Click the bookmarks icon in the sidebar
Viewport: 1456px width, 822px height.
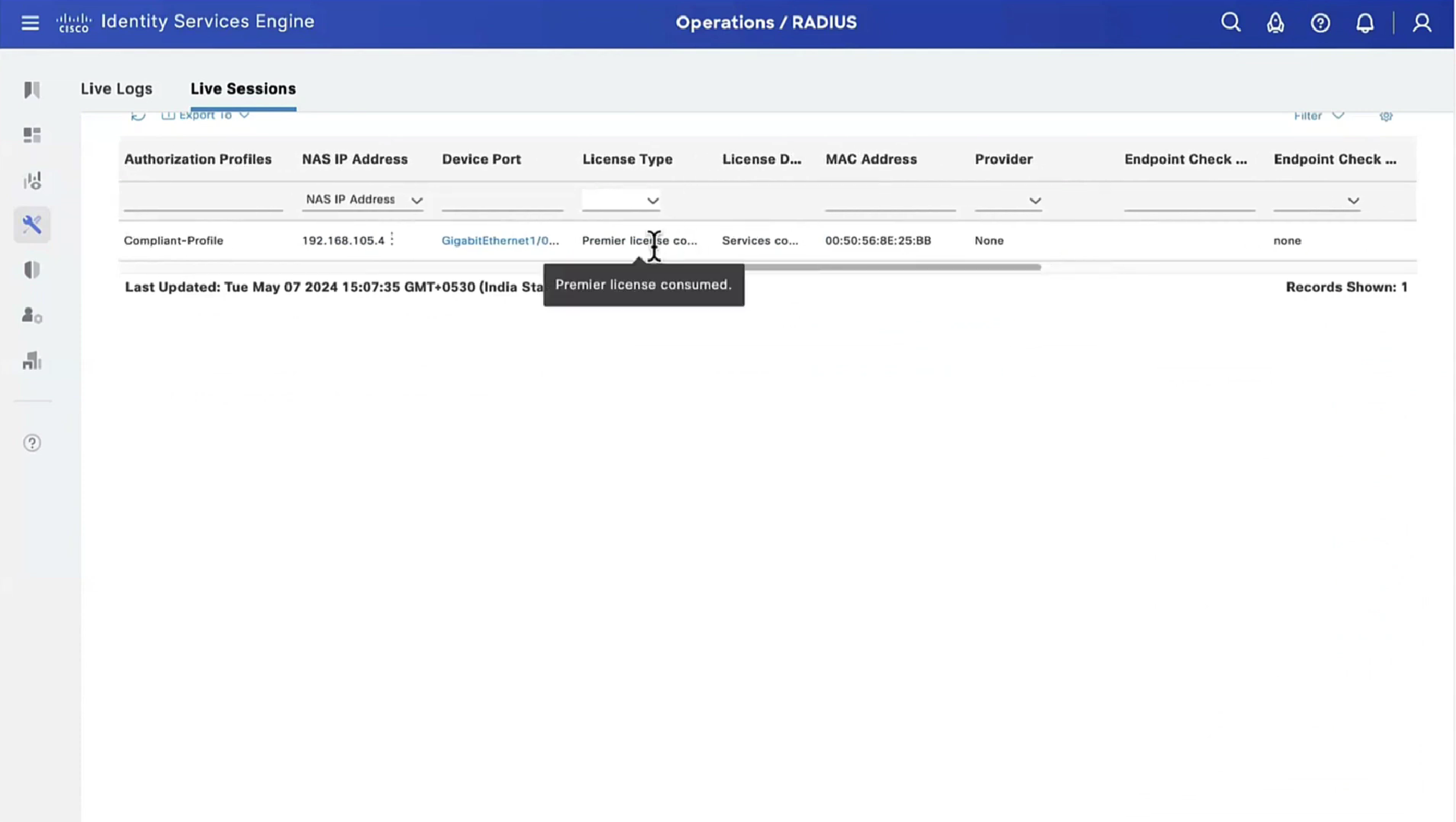pyautogui.click(x=32, y=90)
